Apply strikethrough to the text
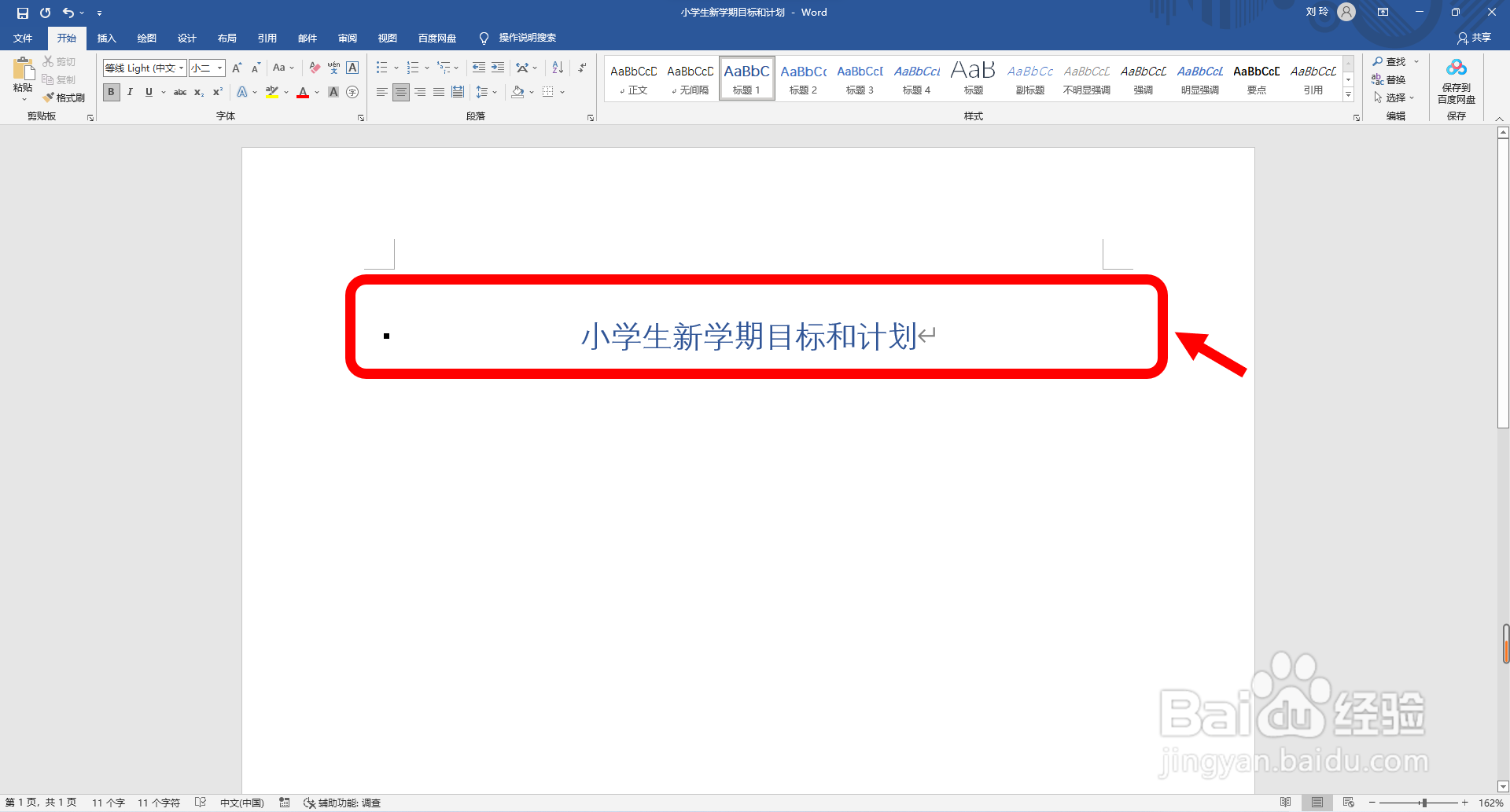The width and height of the screenshot is (1510, 812). coord(180,92)
